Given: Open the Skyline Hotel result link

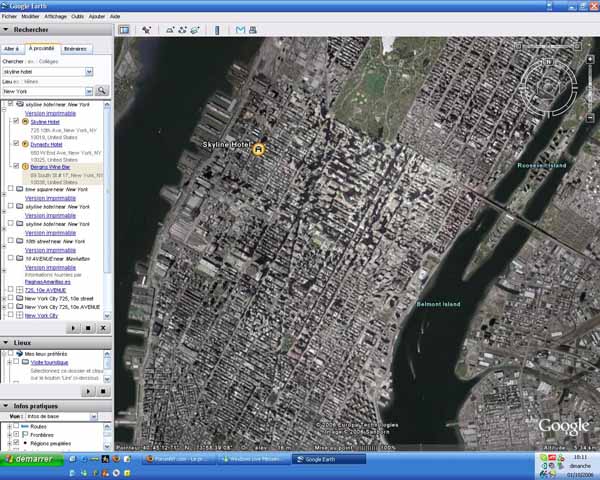Looking at the screenshot, I should tap(45, 122).
